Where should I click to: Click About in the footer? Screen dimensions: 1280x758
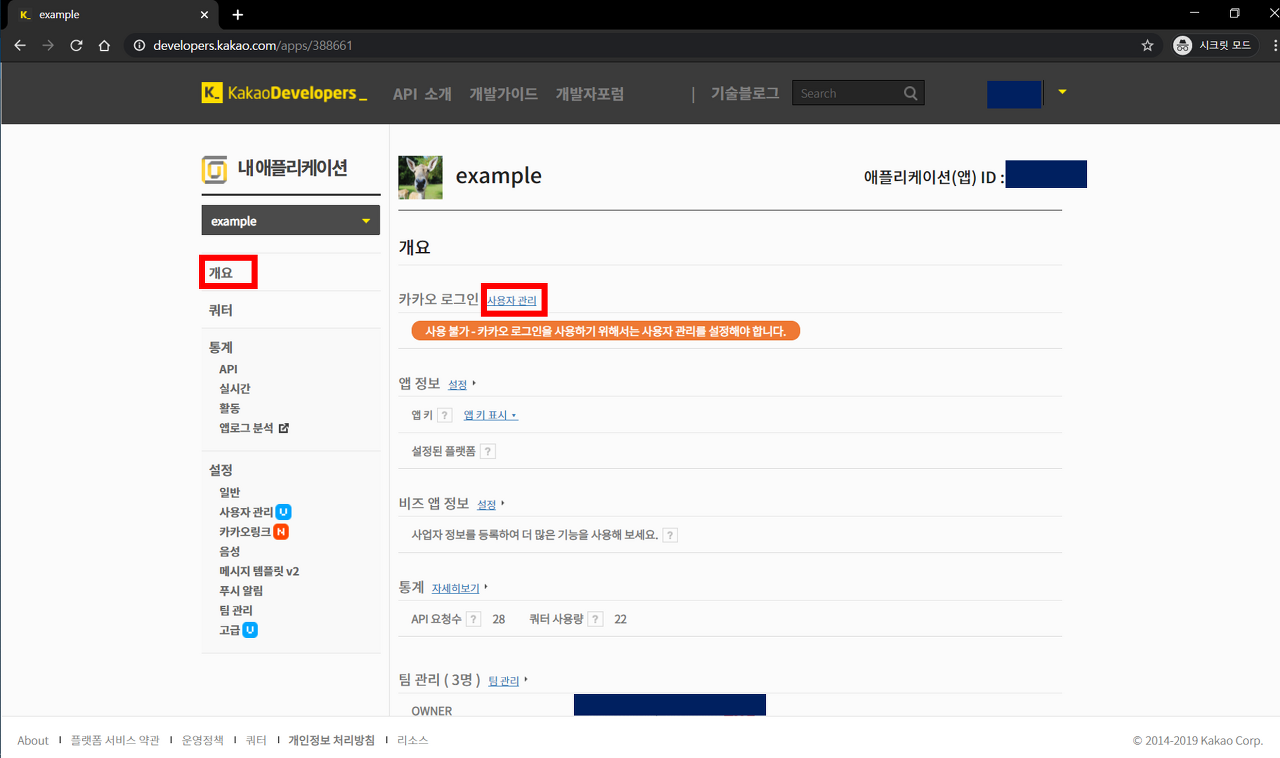click(33, 741)
